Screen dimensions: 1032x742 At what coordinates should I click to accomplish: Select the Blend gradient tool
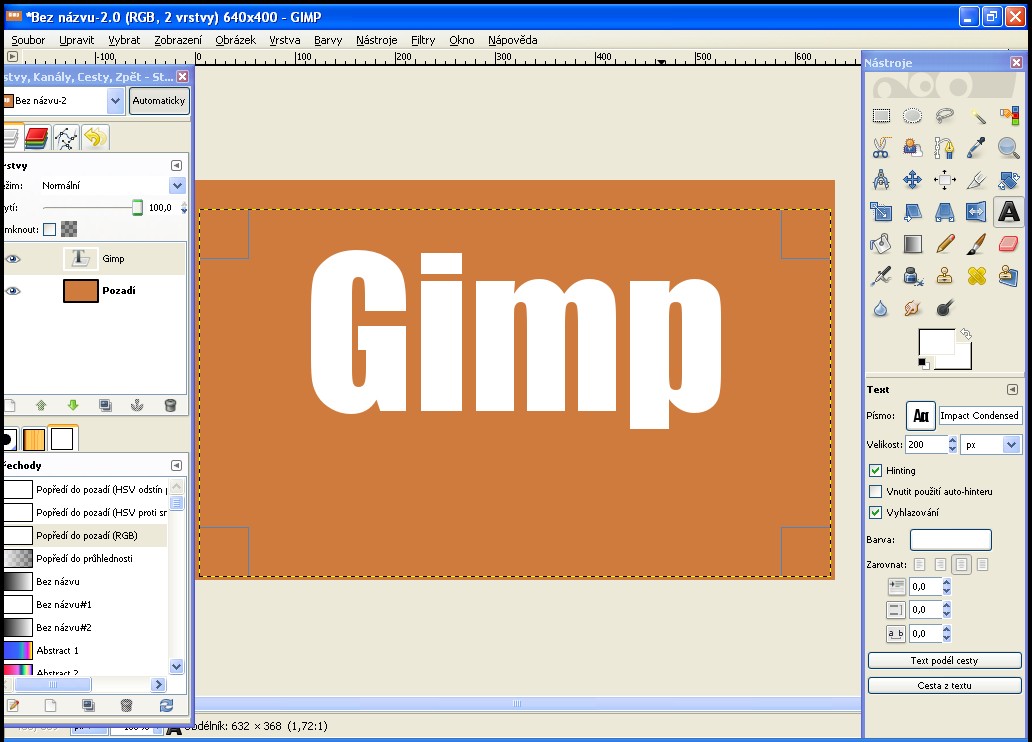tap(912, 244)
